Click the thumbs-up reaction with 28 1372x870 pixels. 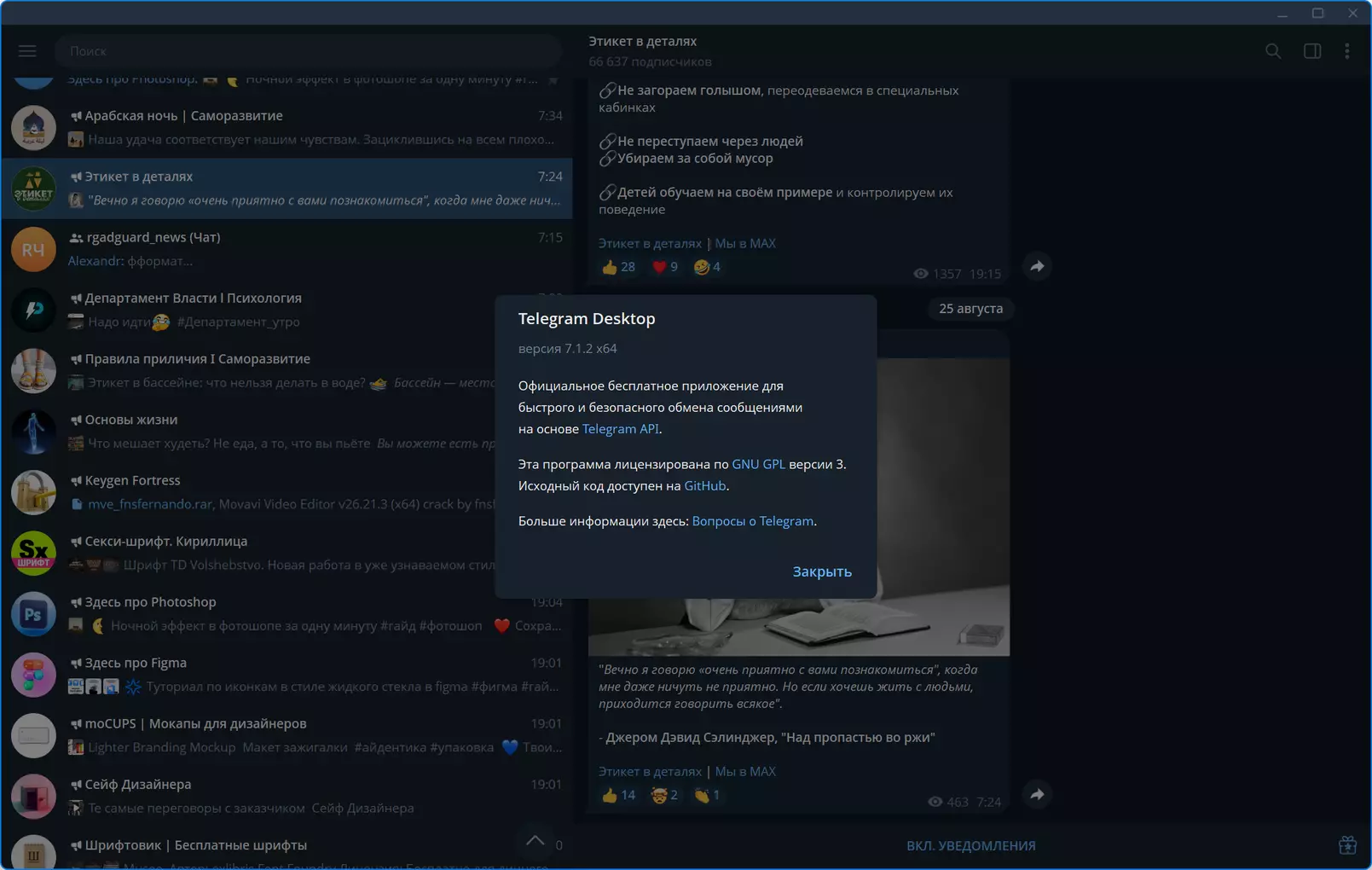point(618,267)
